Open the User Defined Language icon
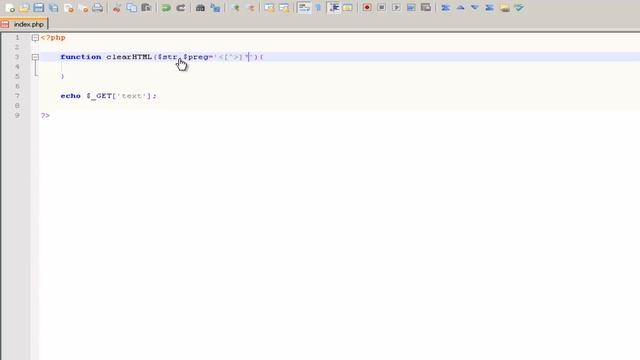This screenshot has width=640, height=360. click(348, 8)
